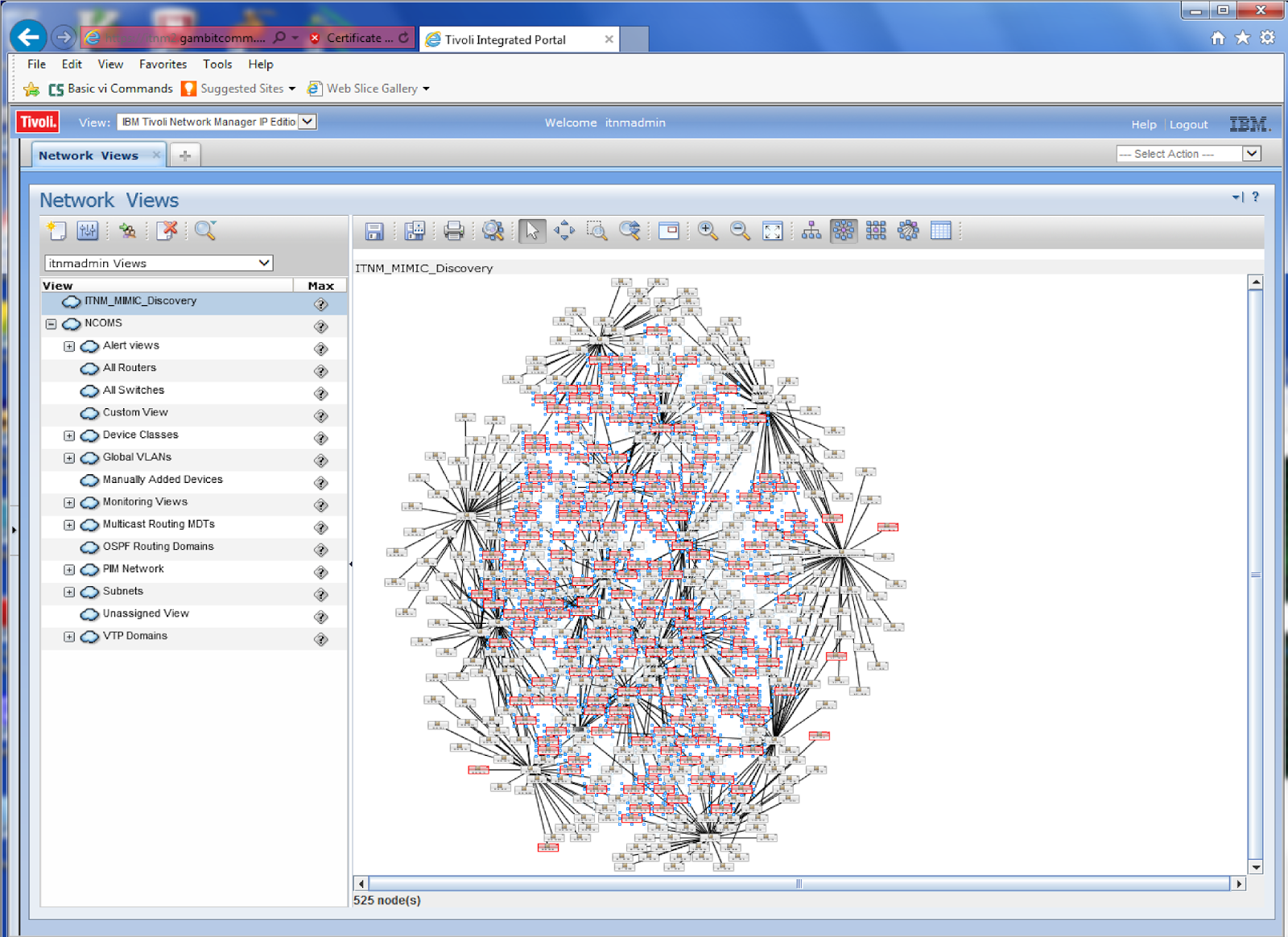This screenshot has width=1288, height=937.
Task: Open the Find in map search tool
Action: pos(493,232)
